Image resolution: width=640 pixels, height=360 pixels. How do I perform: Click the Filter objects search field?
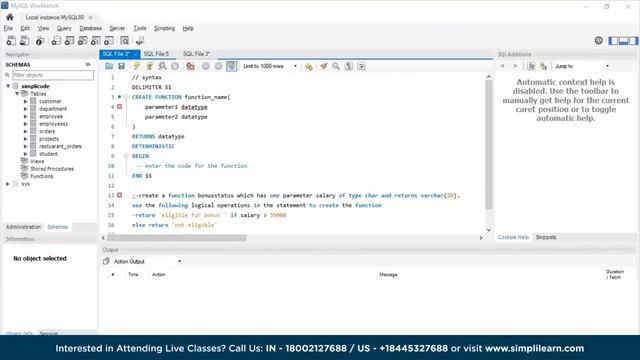click(x=53, y=75)
